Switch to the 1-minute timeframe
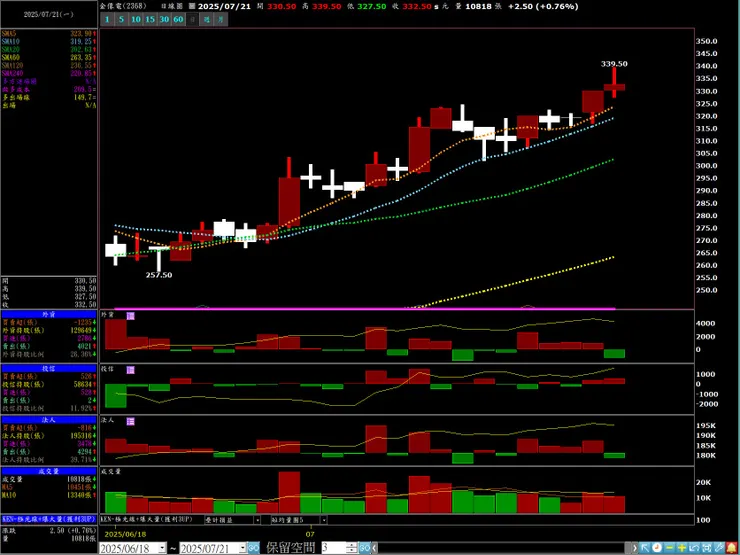 coord(107,19)
